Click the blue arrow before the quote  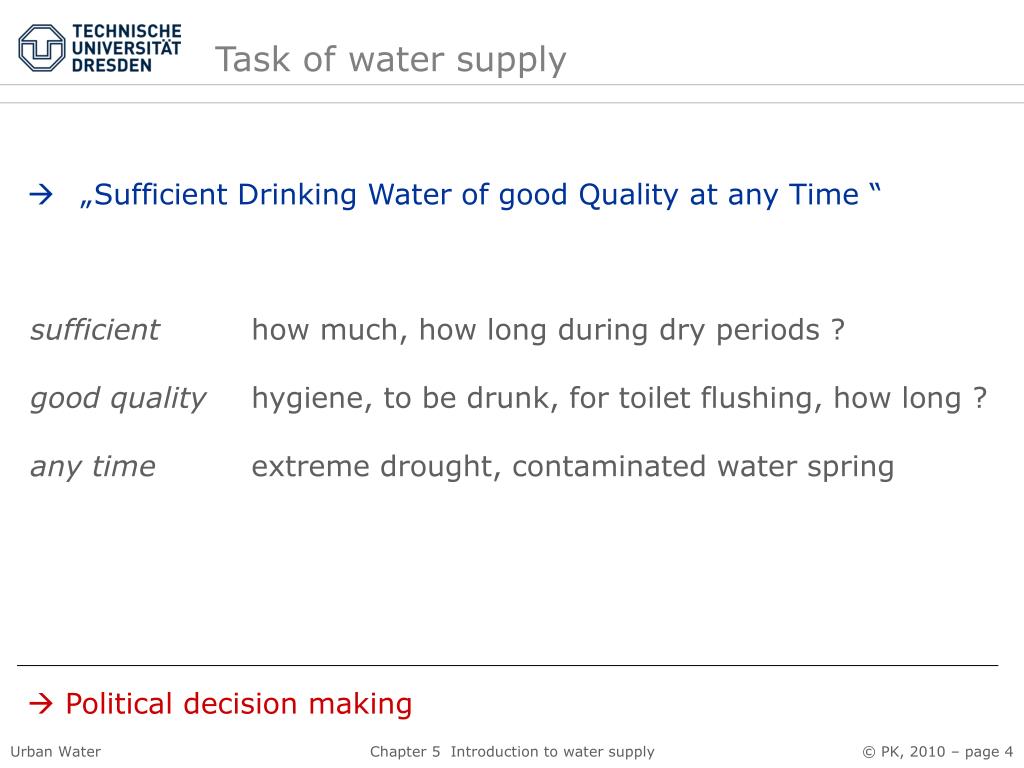[40, 194]
